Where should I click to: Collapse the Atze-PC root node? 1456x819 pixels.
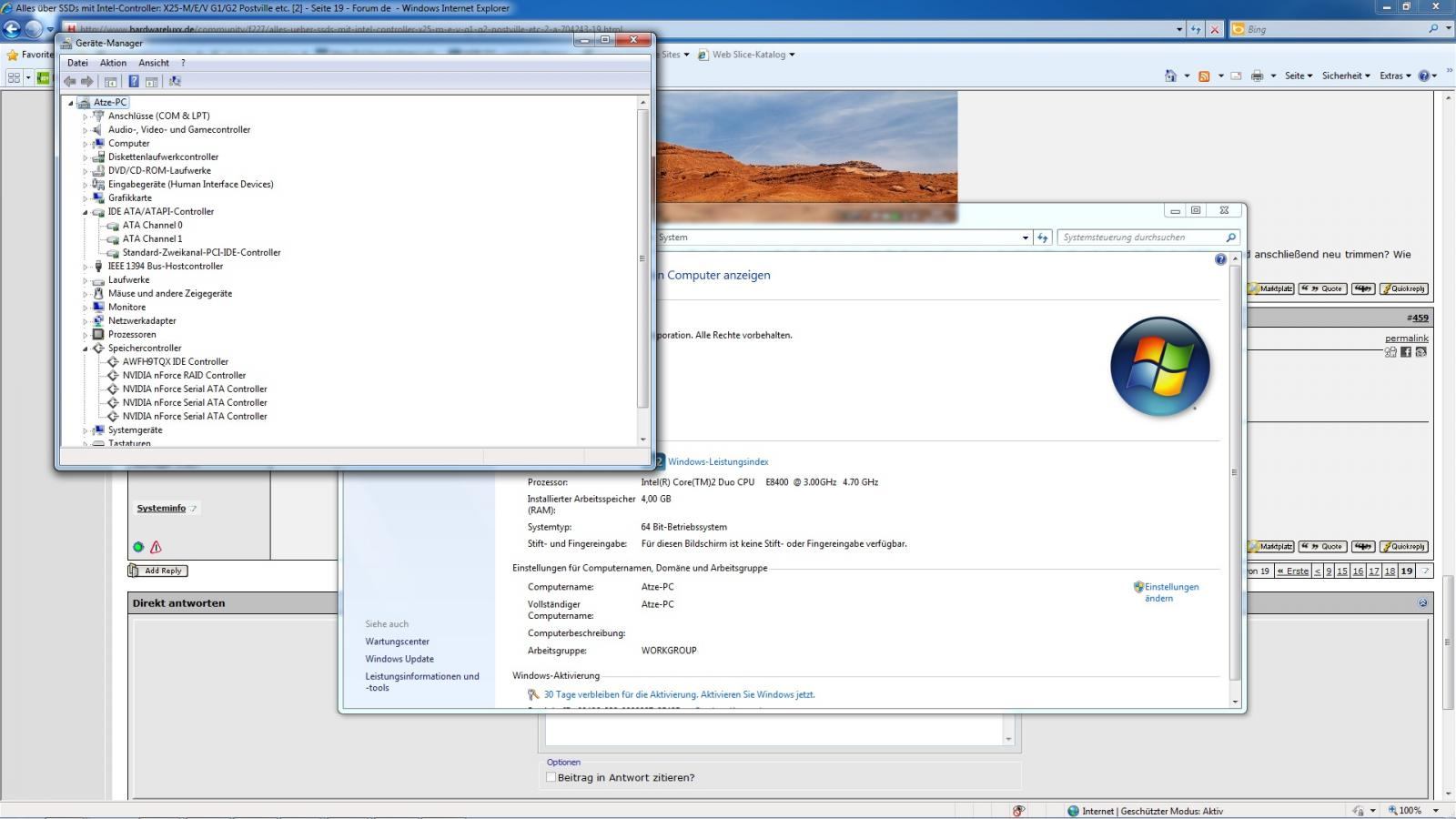(x=71, y=103)
